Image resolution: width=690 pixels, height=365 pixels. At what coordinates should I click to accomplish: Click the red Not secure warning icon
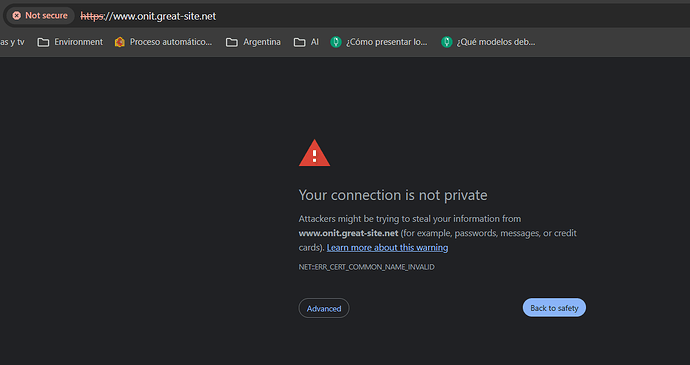(17, 15)
